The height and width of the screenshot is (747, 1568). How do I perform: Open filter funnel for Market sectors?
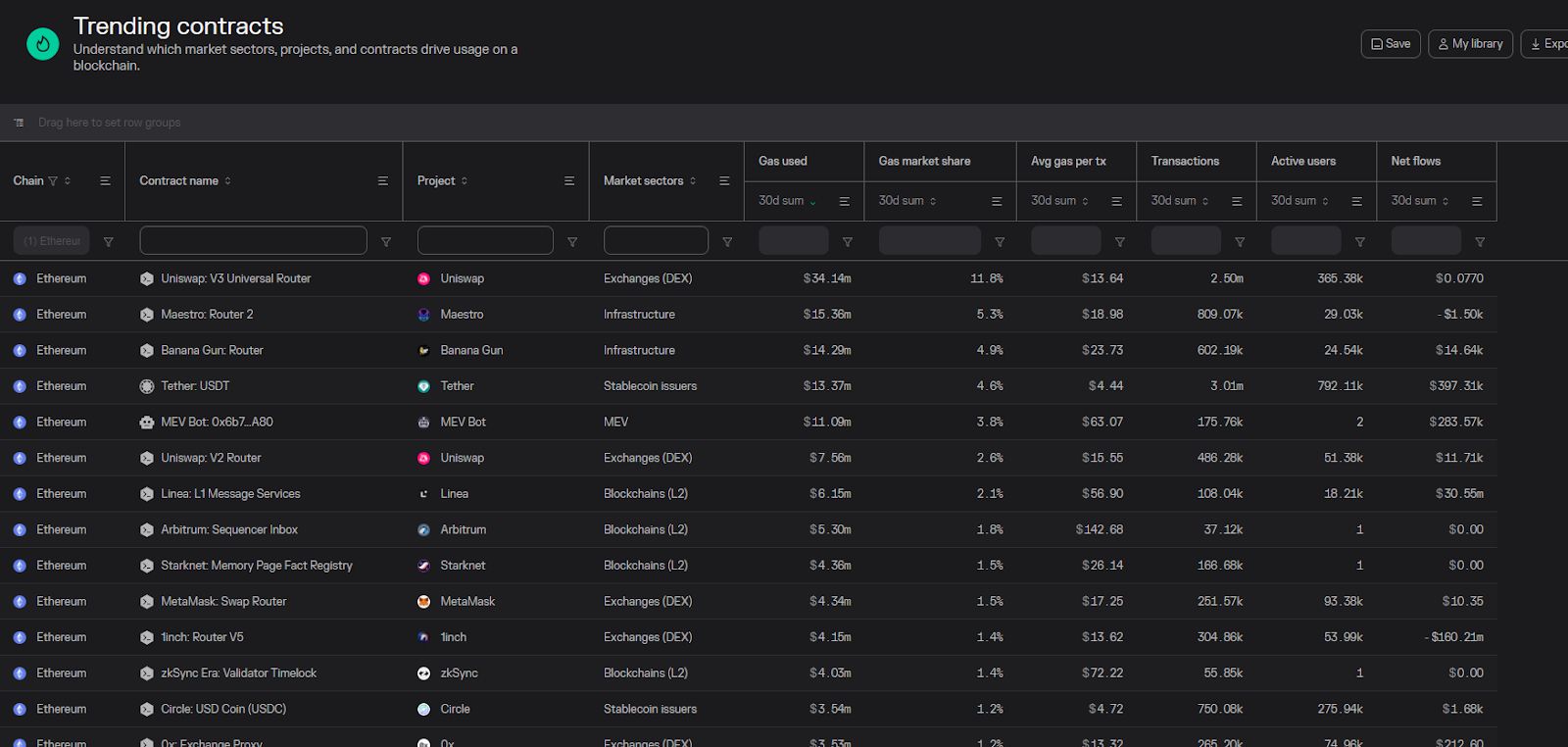pyautogui.click(x=727, y=241)
